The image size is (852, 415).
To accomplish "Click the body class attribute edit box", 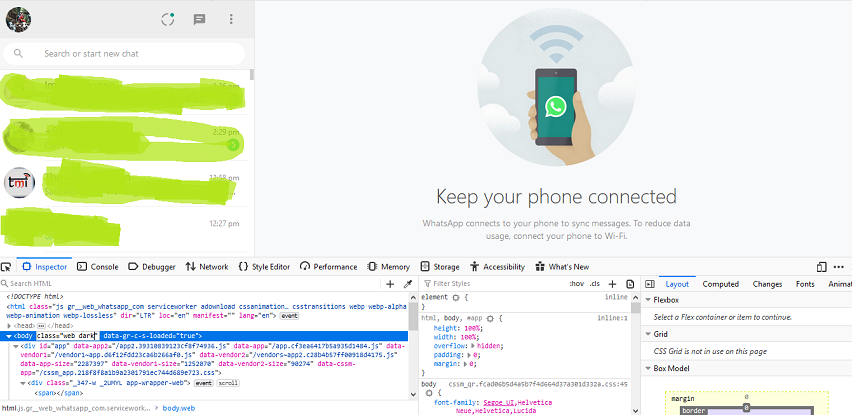I will tap(67, 336).
